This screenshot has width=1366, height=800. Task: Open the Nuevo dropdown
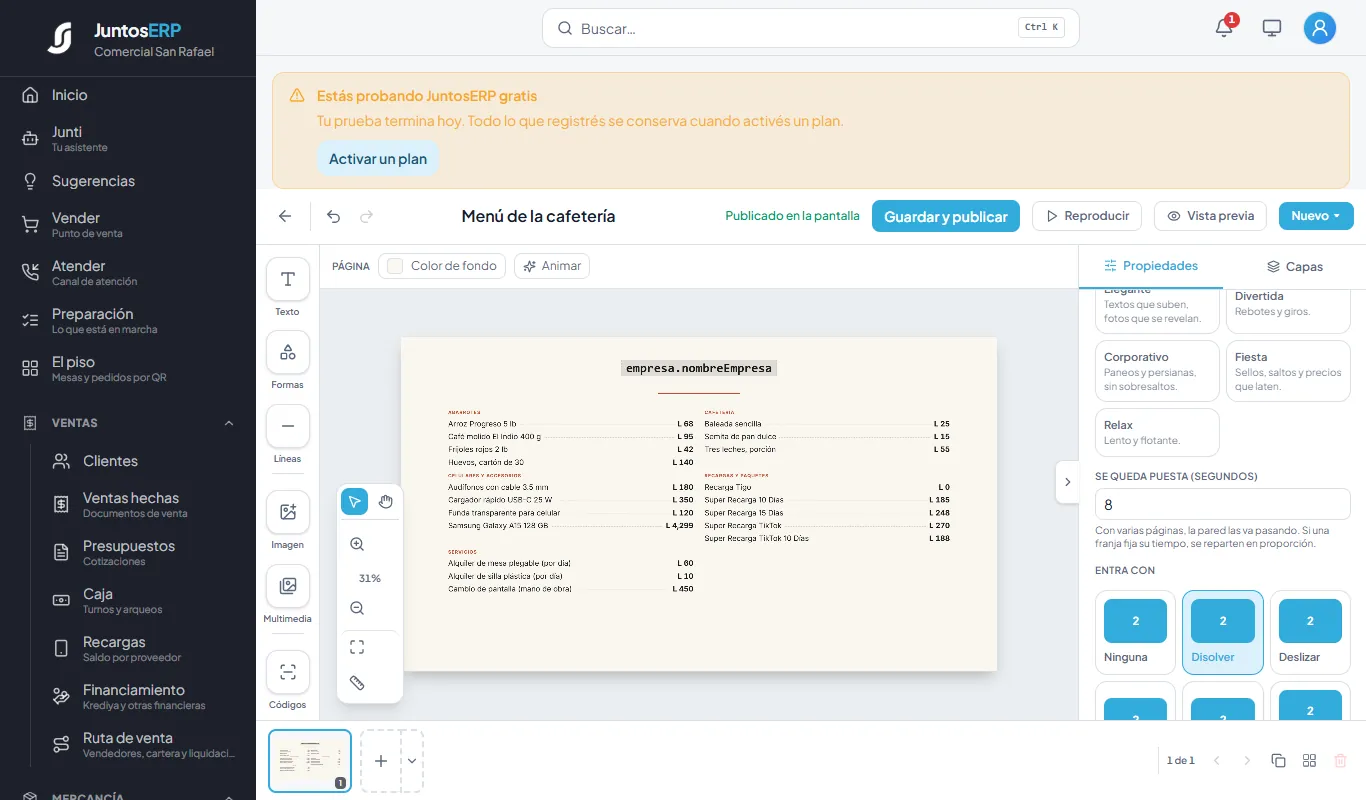pos(1316,216)
